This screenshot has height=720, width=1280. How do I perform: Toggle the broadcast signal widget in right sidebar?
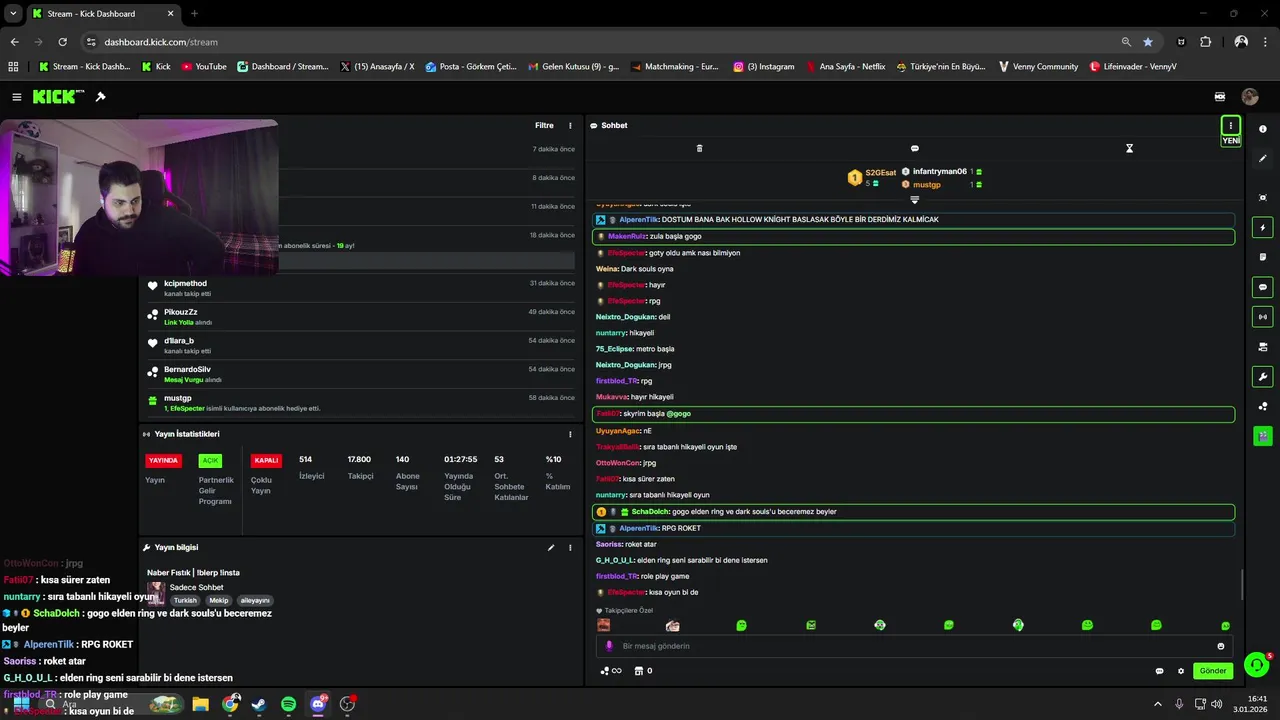(x=1263, y=317)
